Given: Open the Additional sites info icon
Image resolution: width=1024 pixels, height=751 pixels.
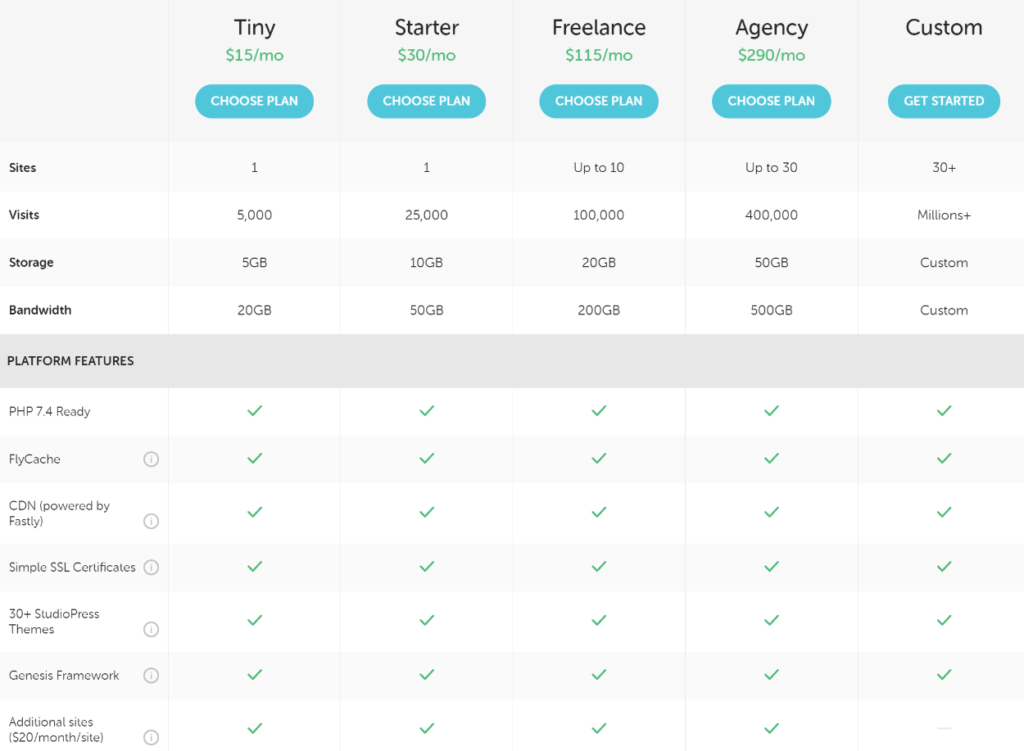Looking at the screenshot, I should (151, 737).
